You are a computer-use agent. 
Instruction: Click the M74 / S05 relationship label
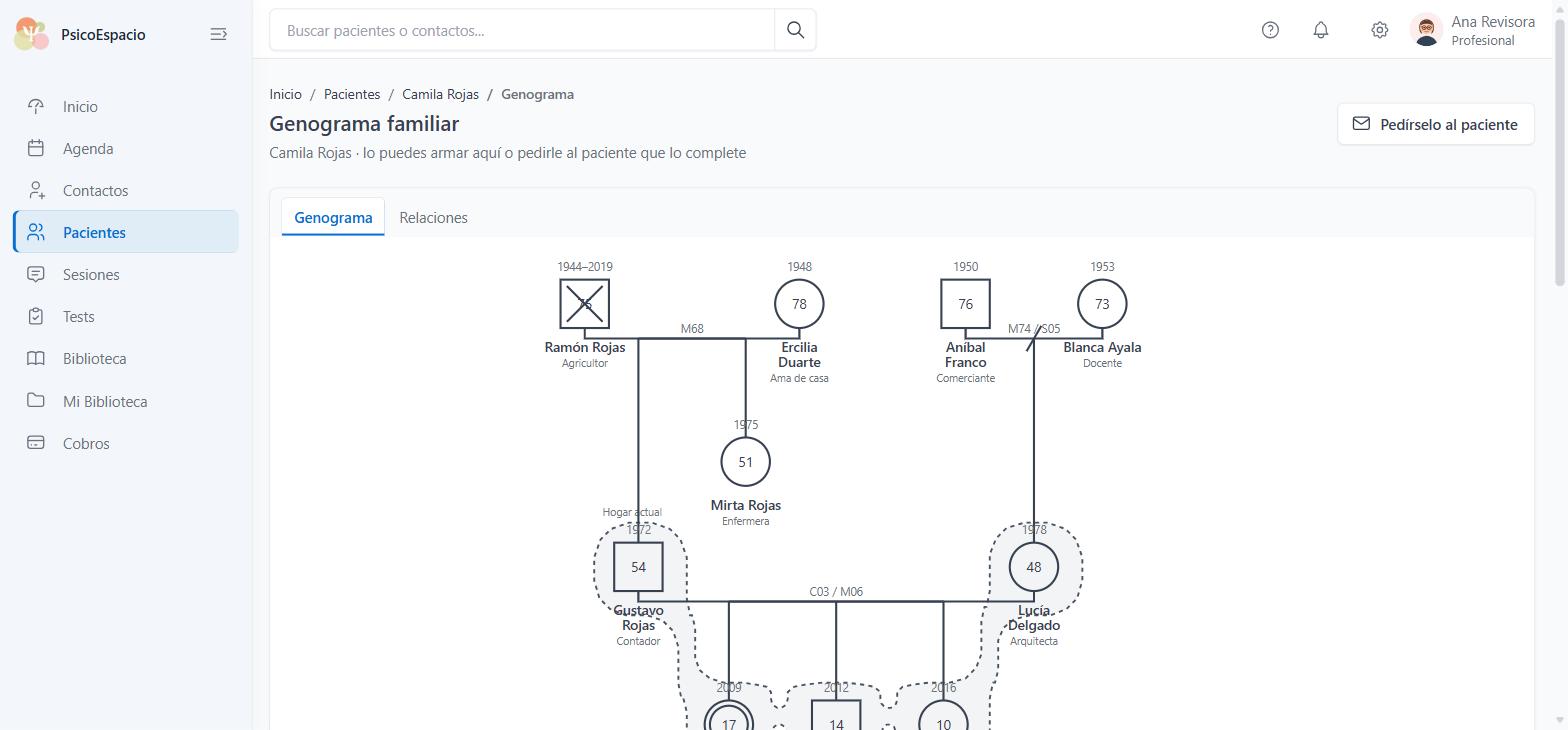coord(1034,329)
